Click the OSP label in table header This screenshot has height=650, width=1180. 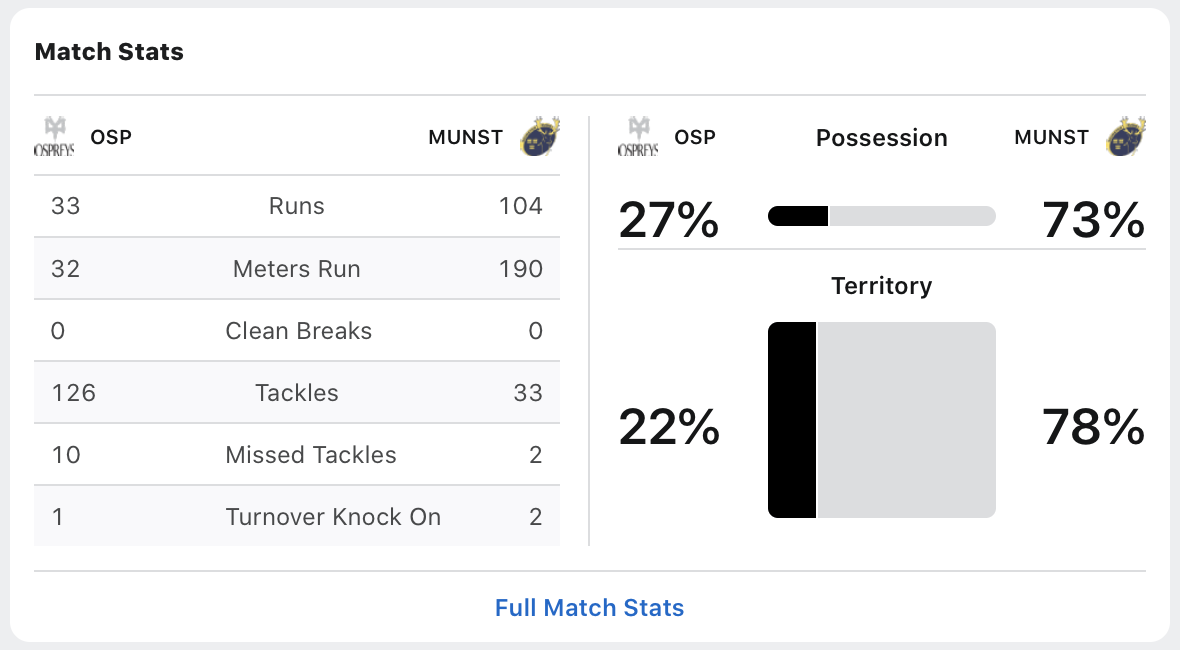pos(111,137)
